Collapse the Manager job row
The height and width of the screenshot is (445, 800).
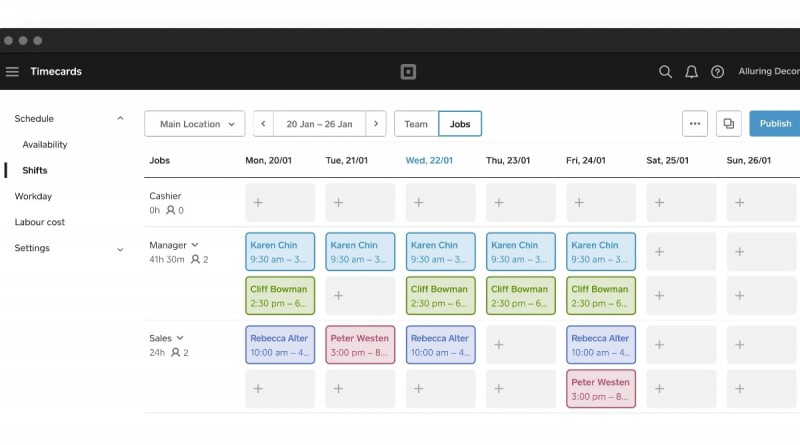(x=195, y=245)
